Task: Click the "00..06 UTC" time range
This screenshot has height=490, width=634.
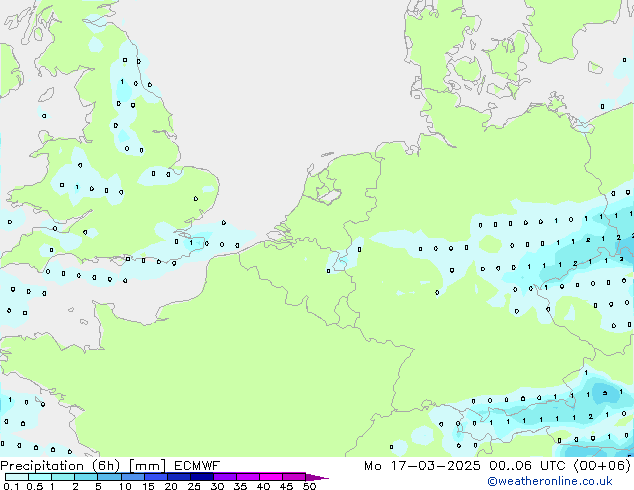Action: (x=527, y=466)
